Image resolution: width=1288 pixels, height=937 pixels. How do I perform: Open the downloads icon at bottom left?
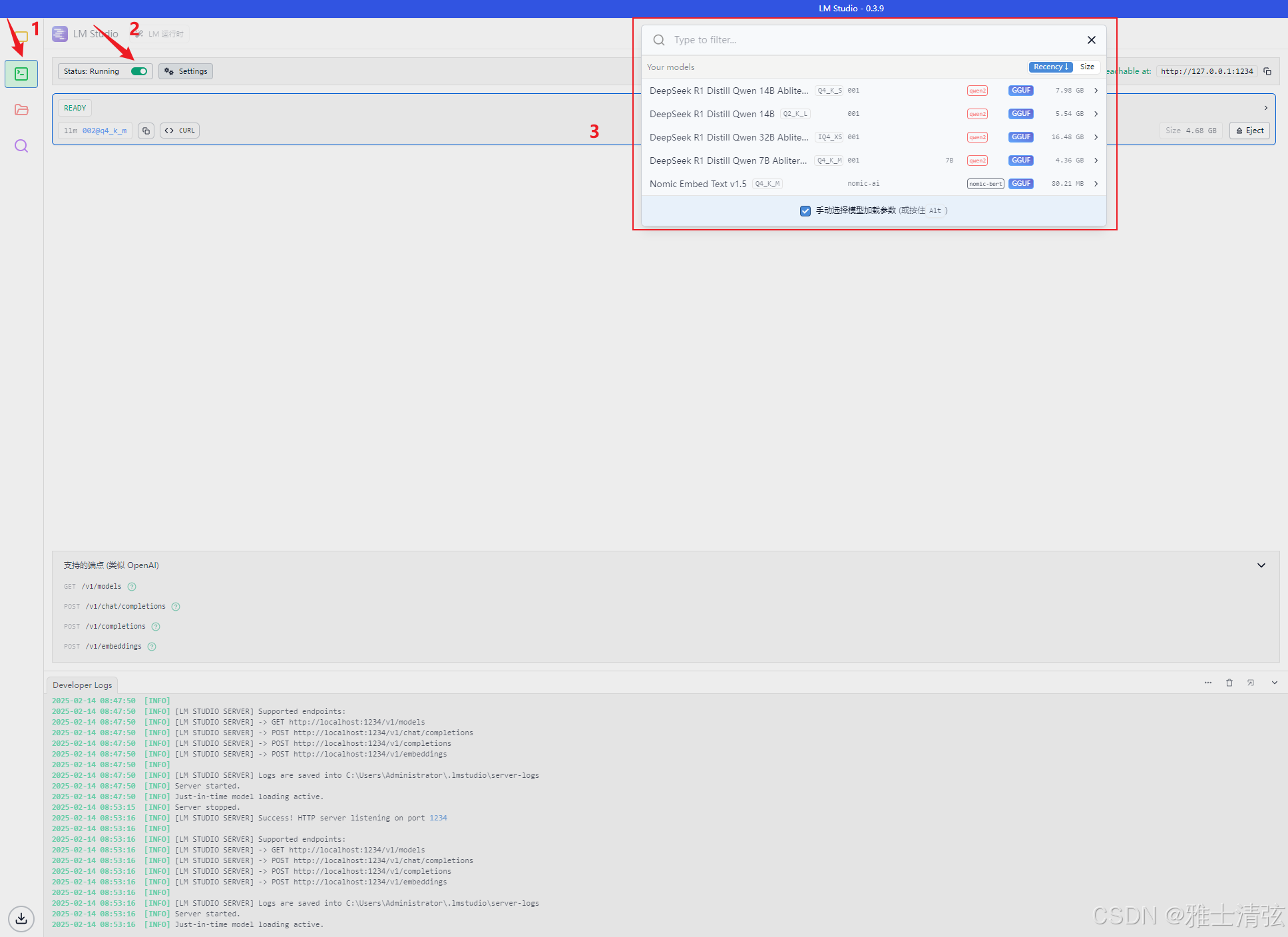[21, 918]
